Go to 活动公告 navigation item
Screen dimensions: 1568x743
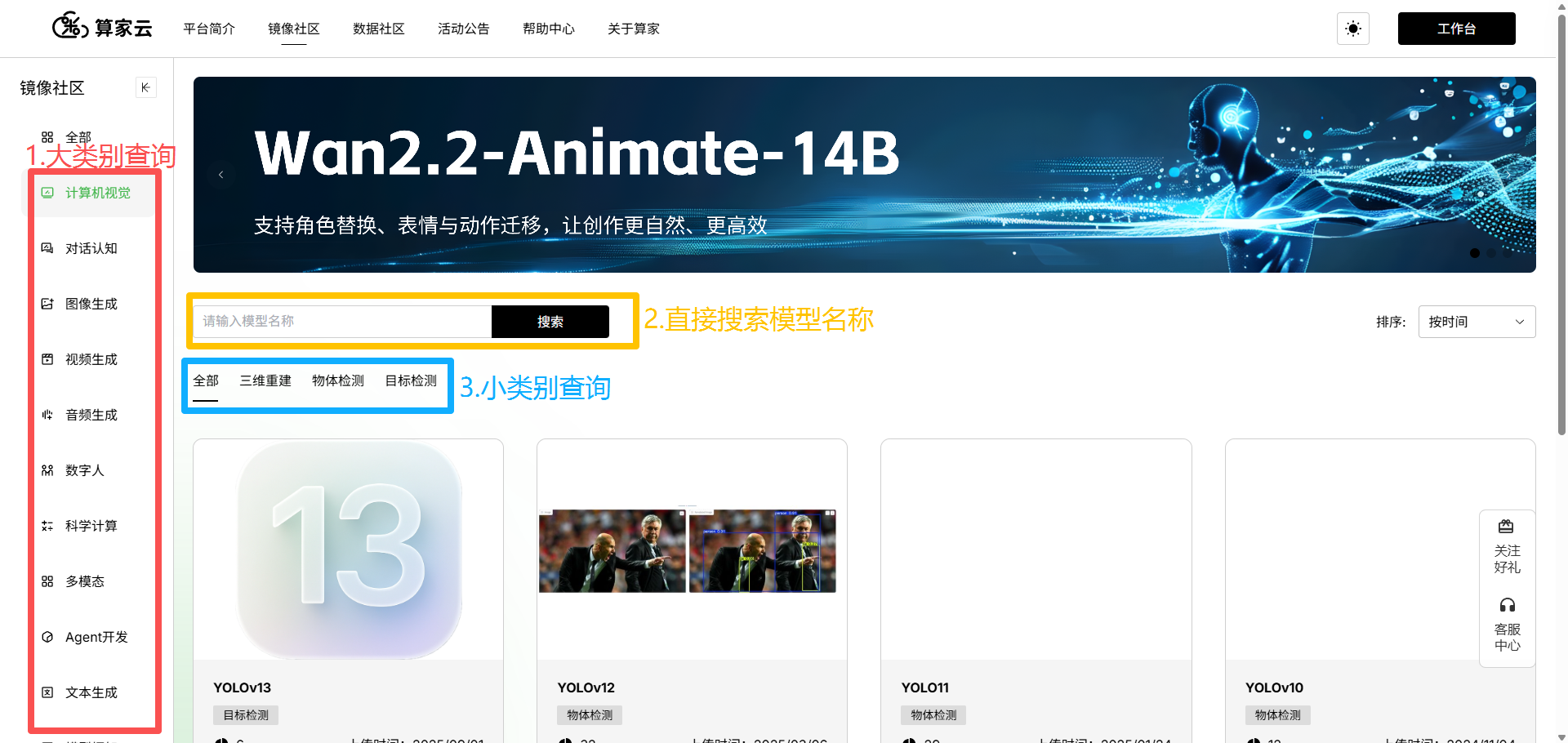(464, 29)
